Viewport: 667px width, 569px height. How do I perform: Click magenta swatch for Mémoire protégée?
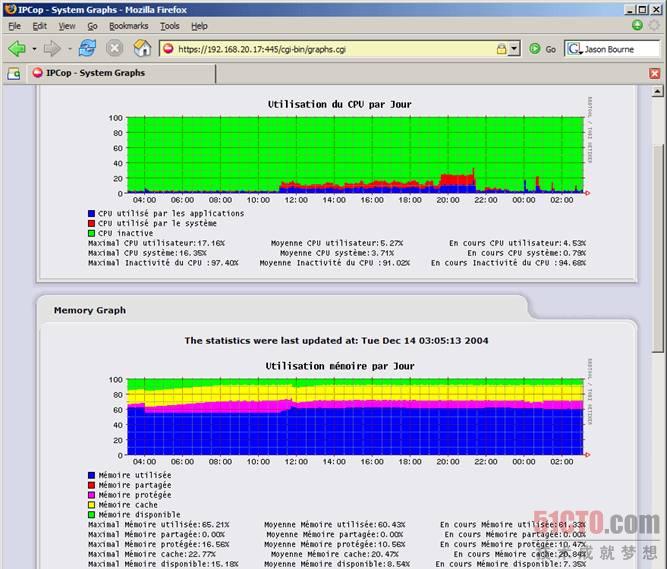pos(91,495)
